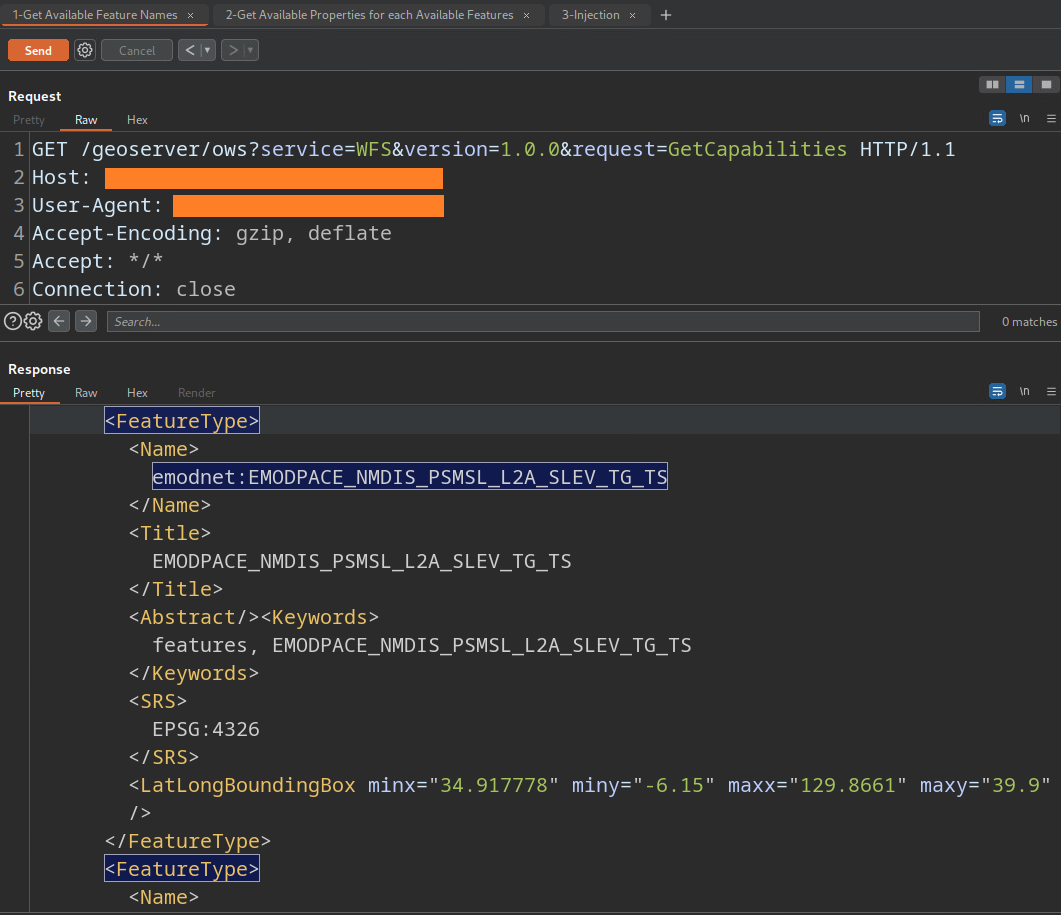Open the history forward dropdown arrow
The width and height of the screenshot is (1061, 915).
tap(250, 50)
